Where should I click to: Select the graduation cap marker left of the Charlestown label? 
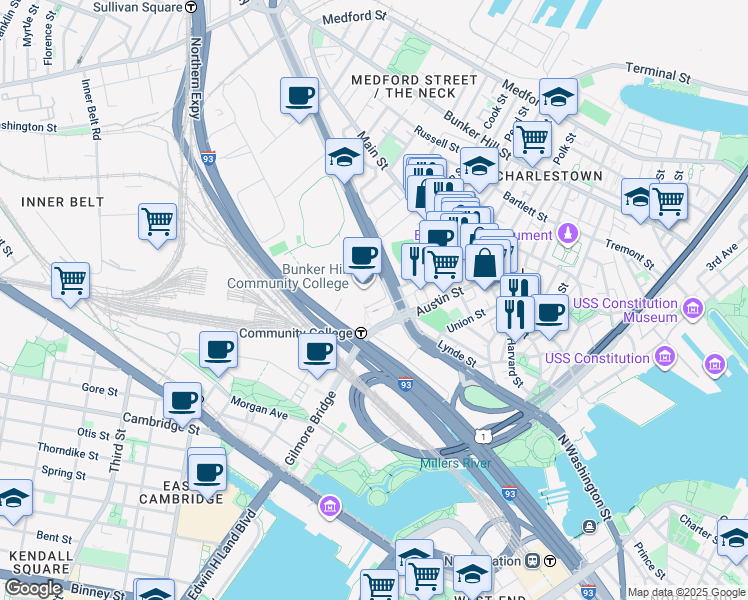(479, 169)
